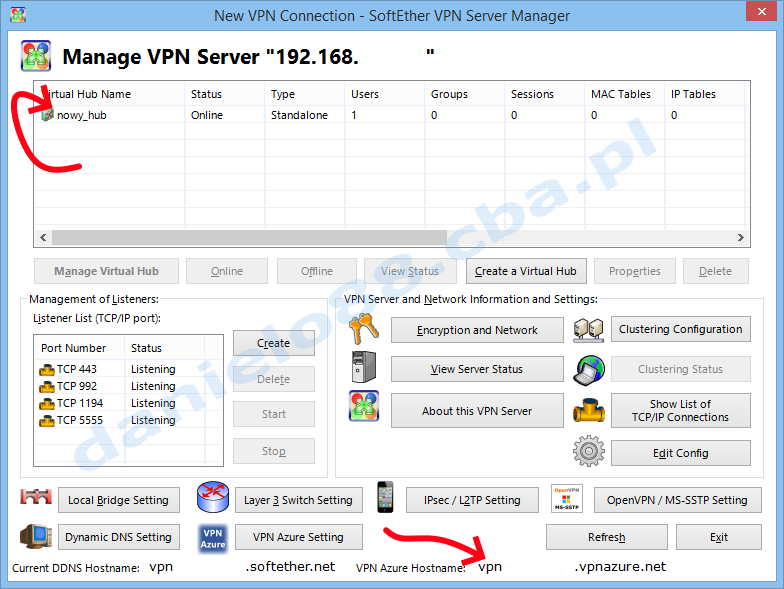Image resolution: width=784 pixels, height=589 pixels.
Task: Sort hubs by Type column header
Action: (x=305, y=94)
